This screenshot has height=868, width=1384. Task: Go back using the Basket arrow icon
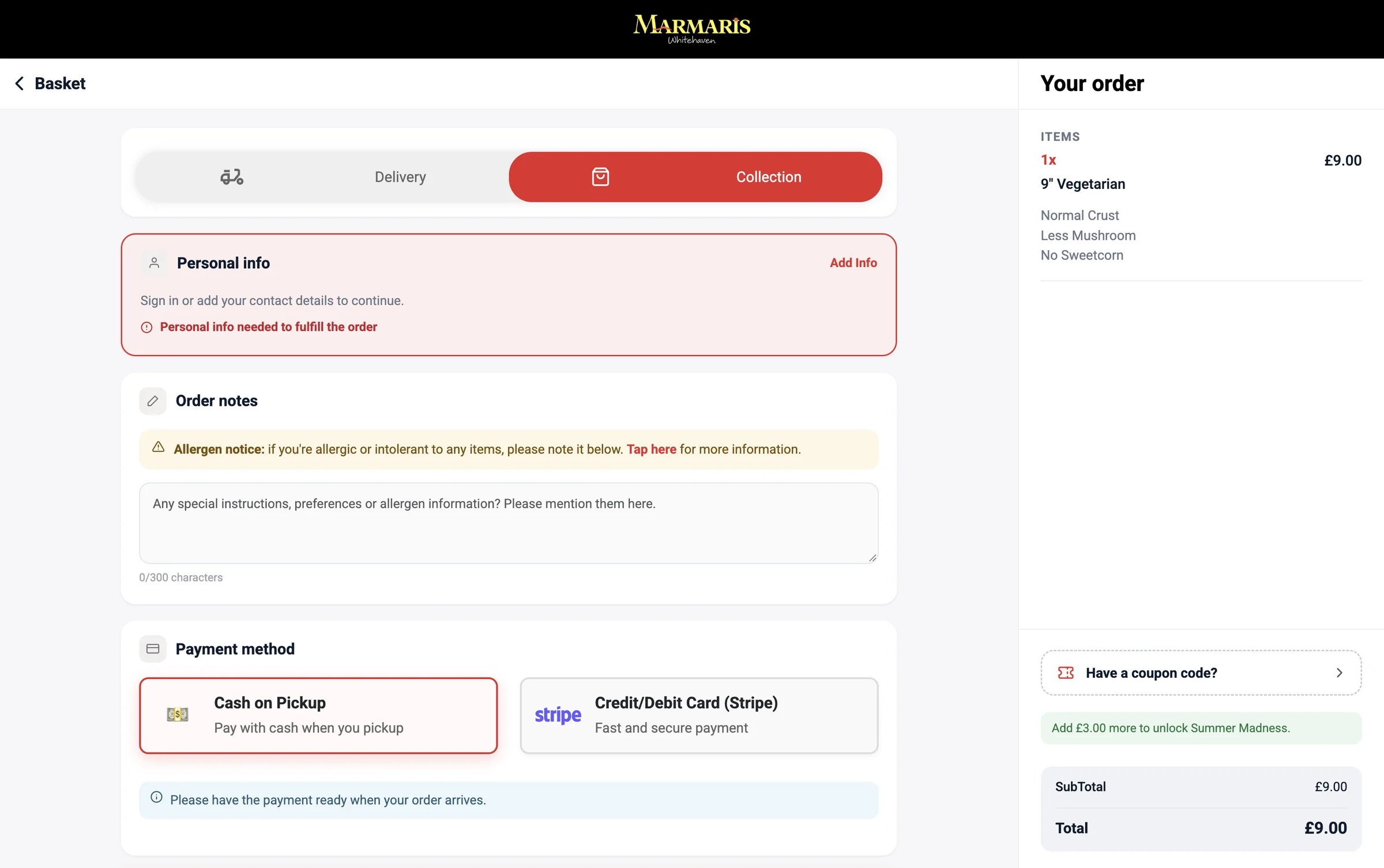pos(19,84)
